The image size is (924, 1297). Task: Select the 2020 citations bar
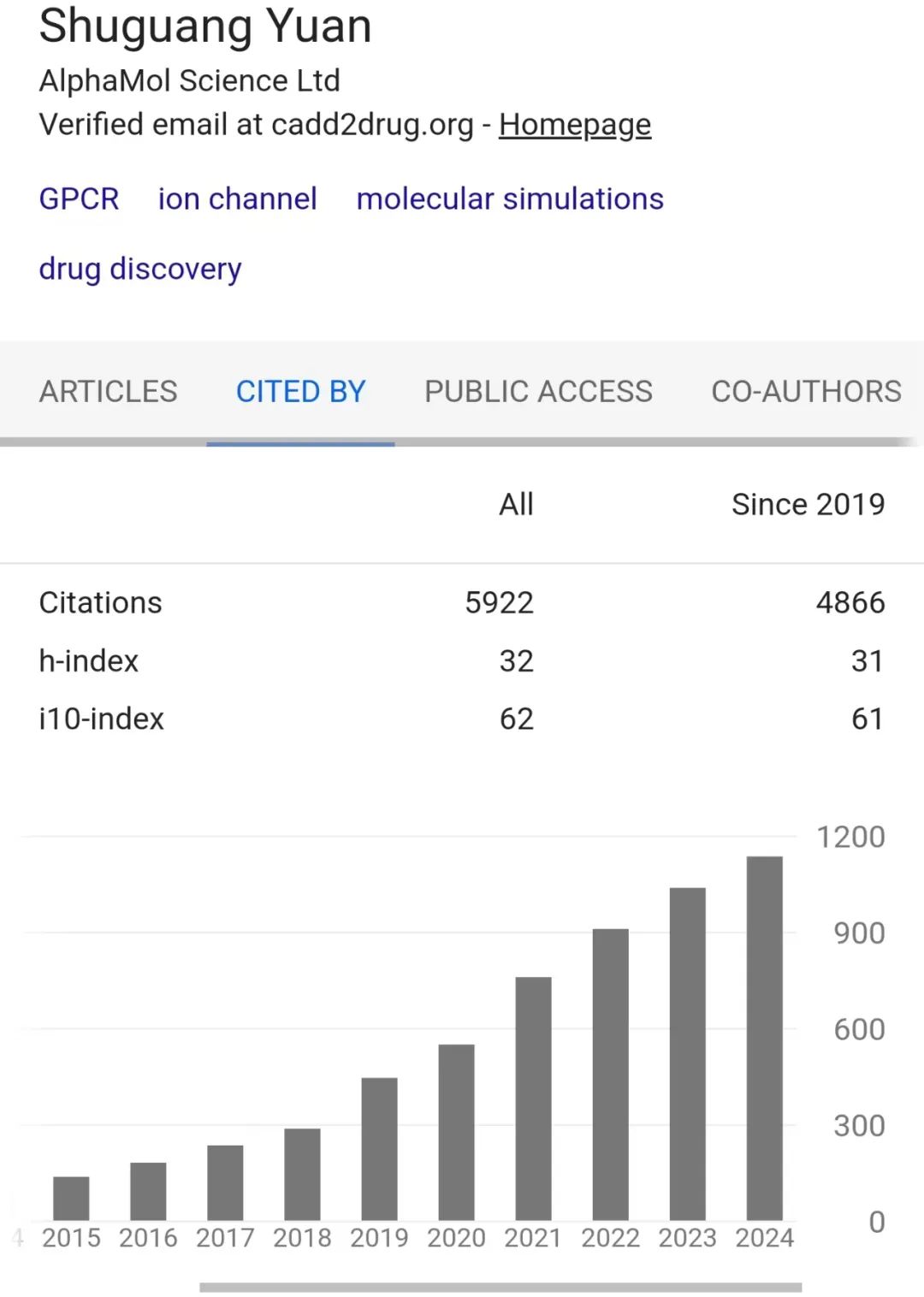(x=456, y=1132)
